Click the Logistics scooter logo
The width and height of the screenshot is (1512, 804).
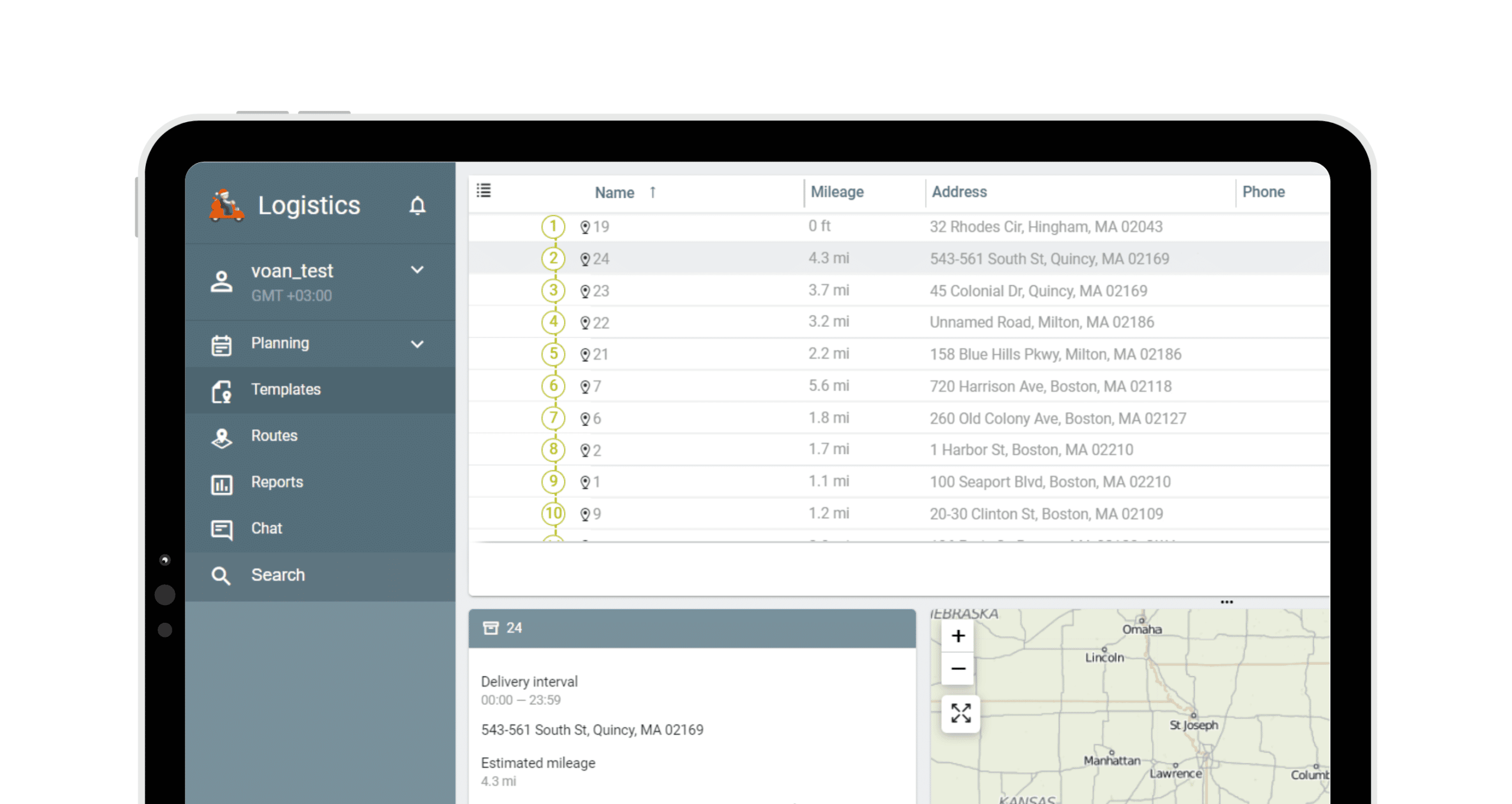[x=226, y=206]
